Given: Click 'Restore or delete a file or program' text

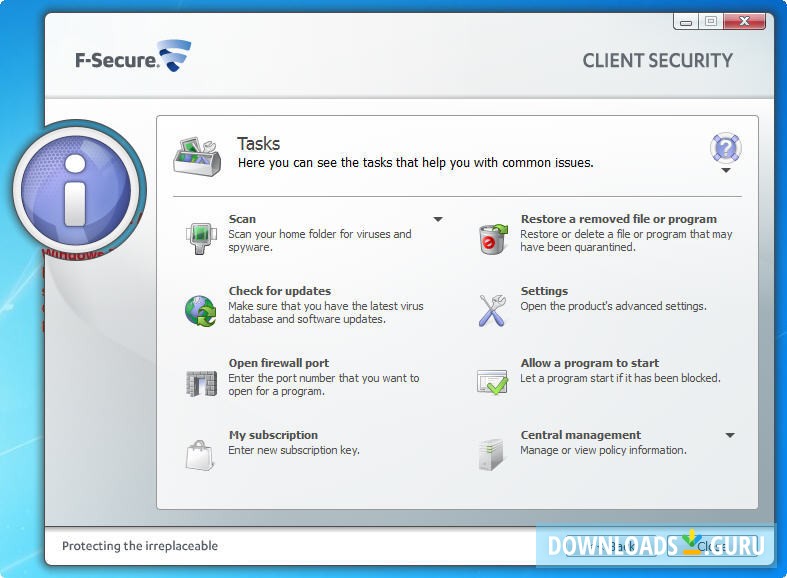Looking at the screenshot, I should [x=626, y=241].
